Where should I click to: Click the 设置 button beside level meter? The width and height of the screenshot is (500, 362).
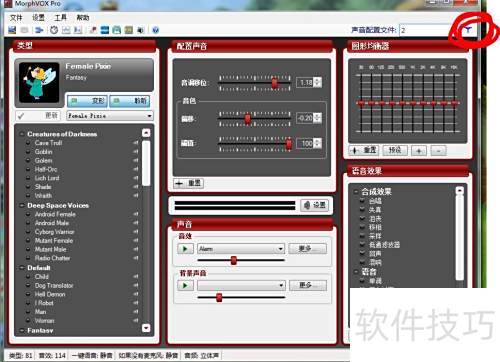coord(315,205)
